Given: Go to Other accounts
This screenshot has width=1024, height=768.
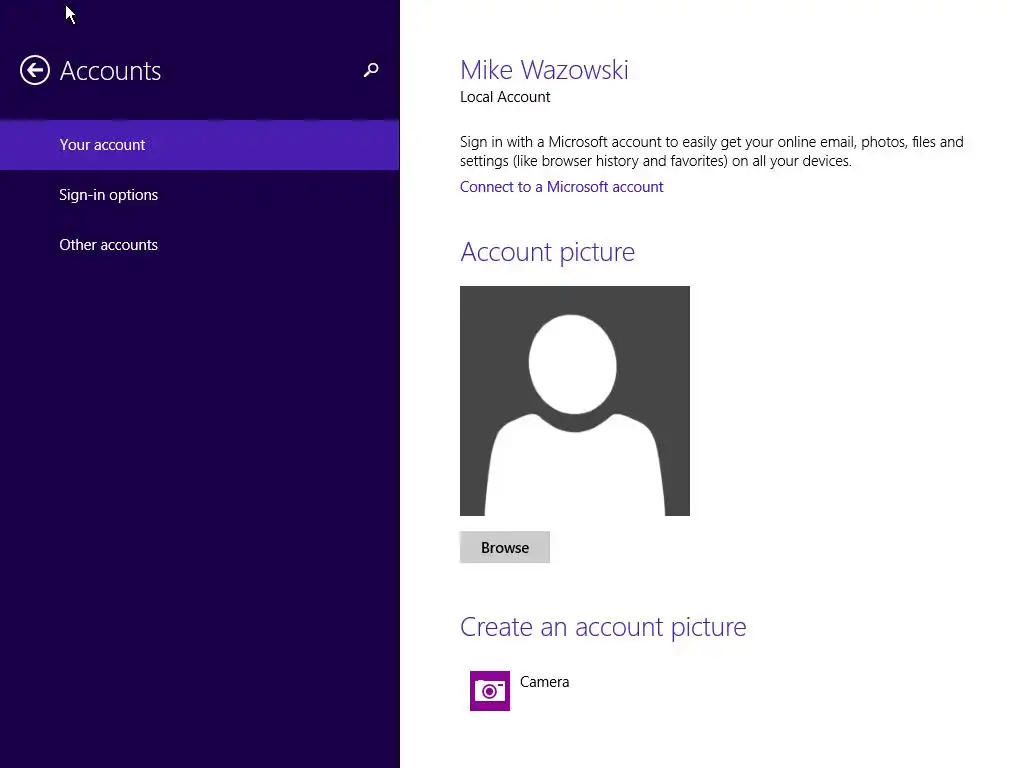Looking at the screenshot, I should (x=200, y=245).
